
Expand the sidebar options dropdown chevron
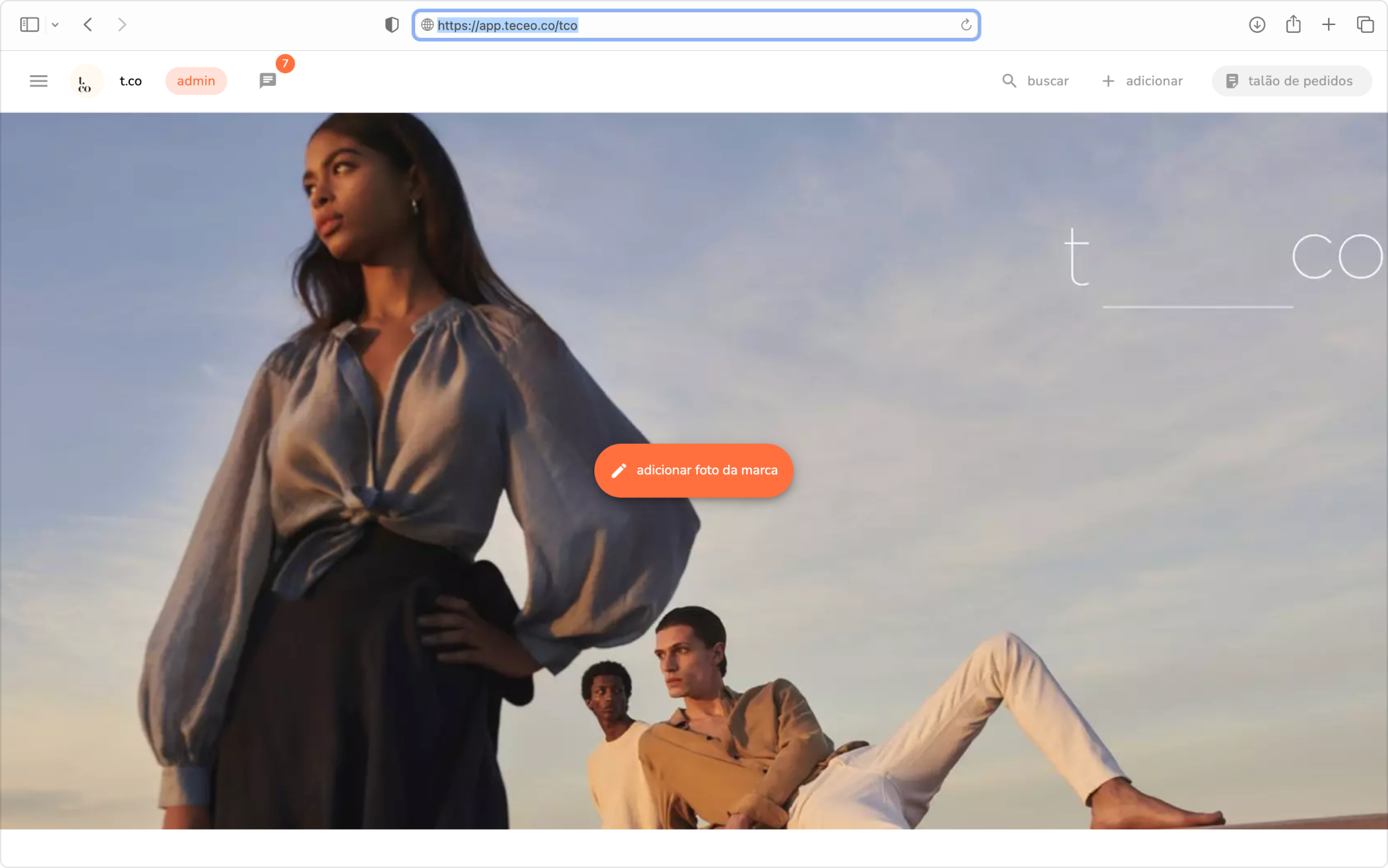pyautogui.click(x=55, y=25)
